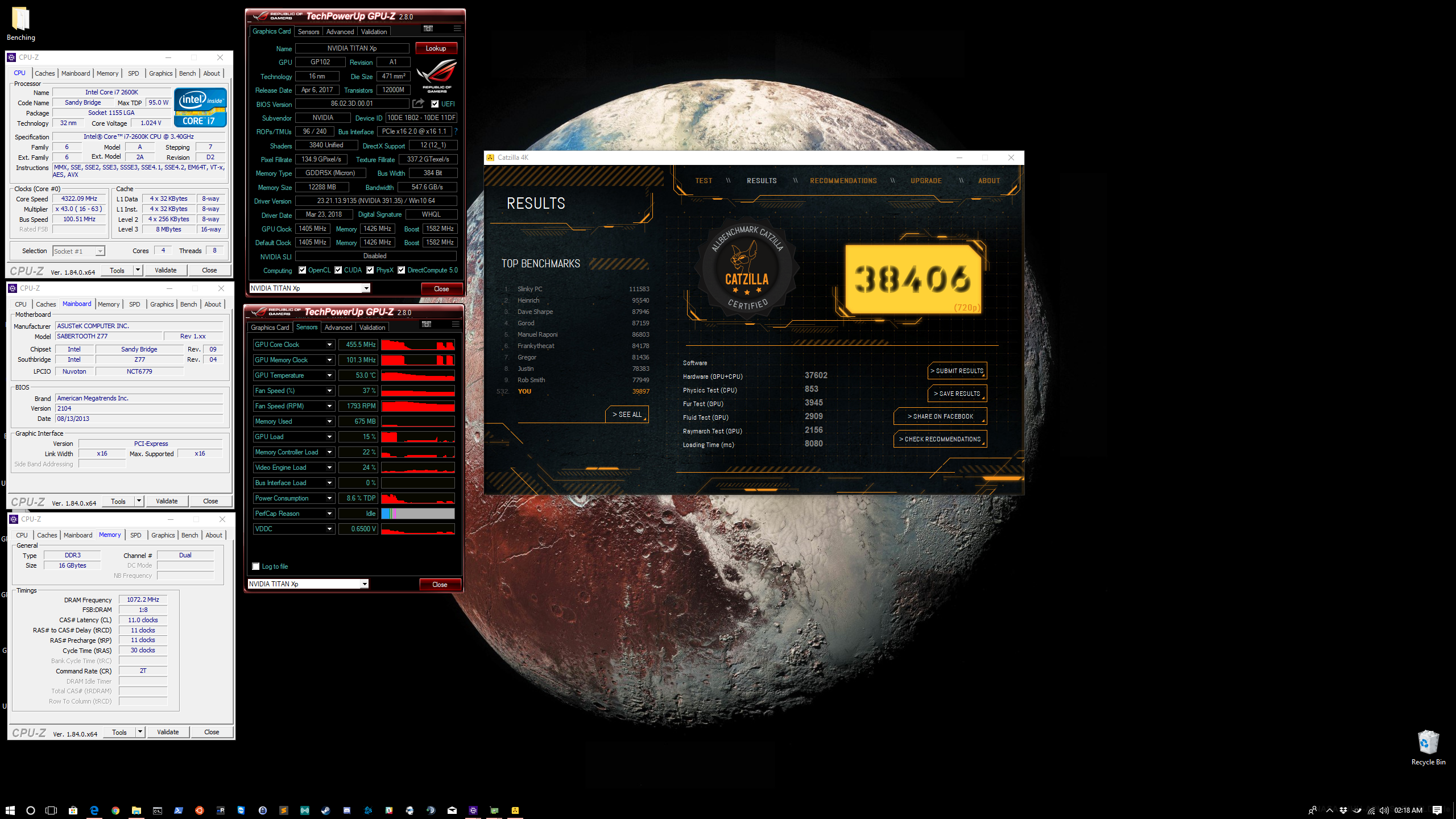Open Task View in taskbar

point(51,810)
